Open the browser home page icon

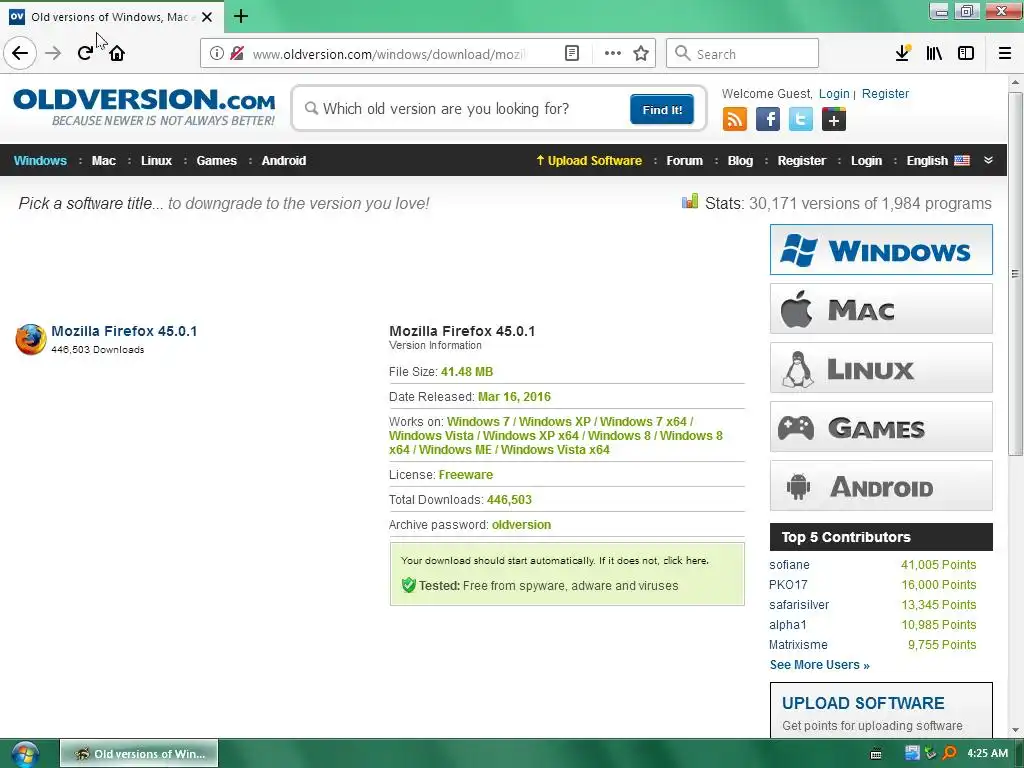[x=117, y=53]
